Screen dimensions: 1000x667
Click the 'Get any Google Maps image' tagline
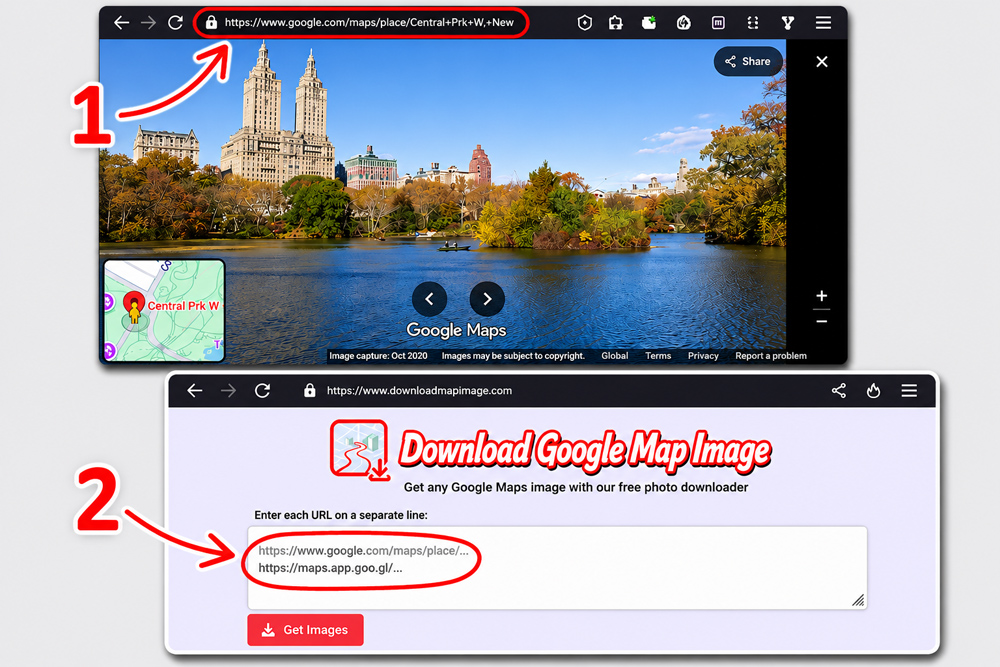pos(576,487)
